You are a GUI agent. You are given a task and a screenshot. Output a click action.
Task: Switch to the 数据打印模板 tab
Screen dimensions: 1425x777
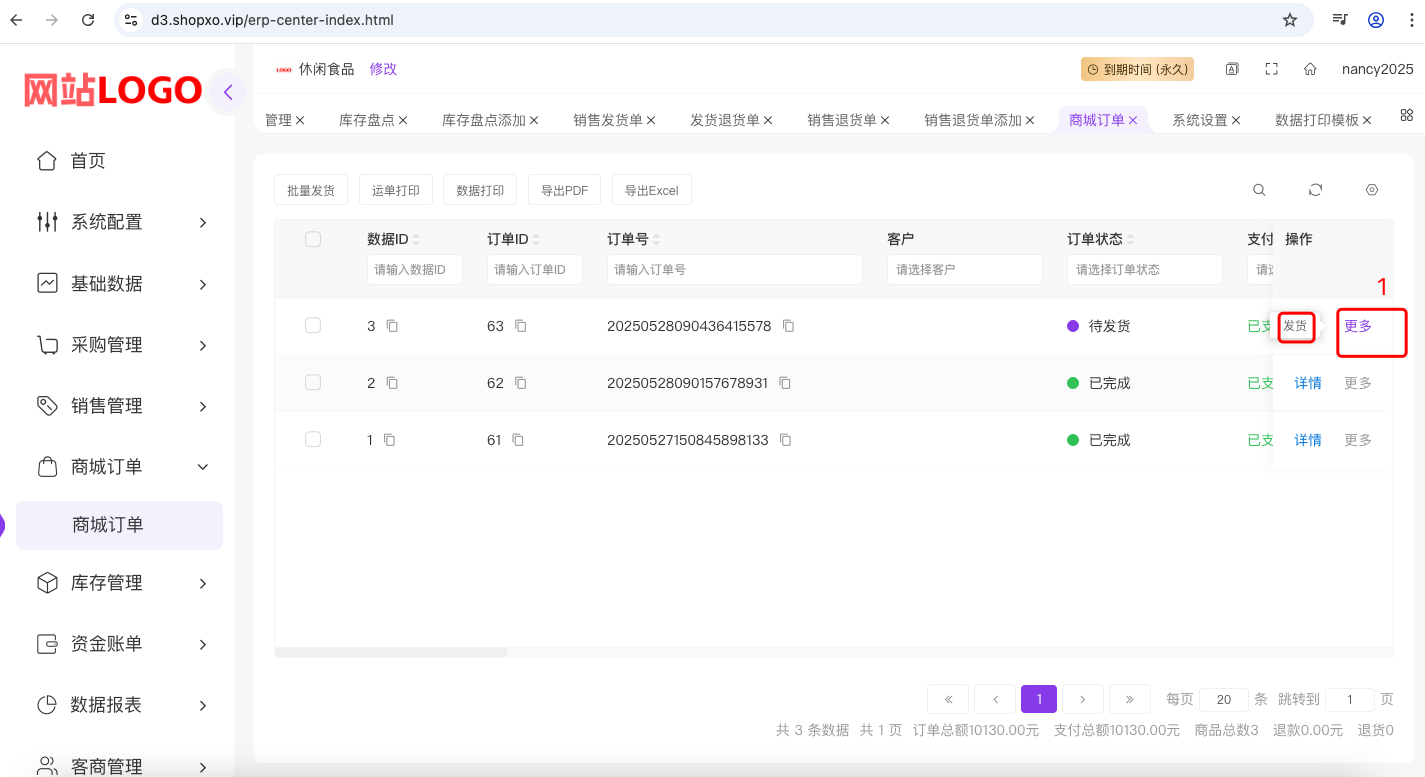pyautogui.click(x=1317, y=120)
